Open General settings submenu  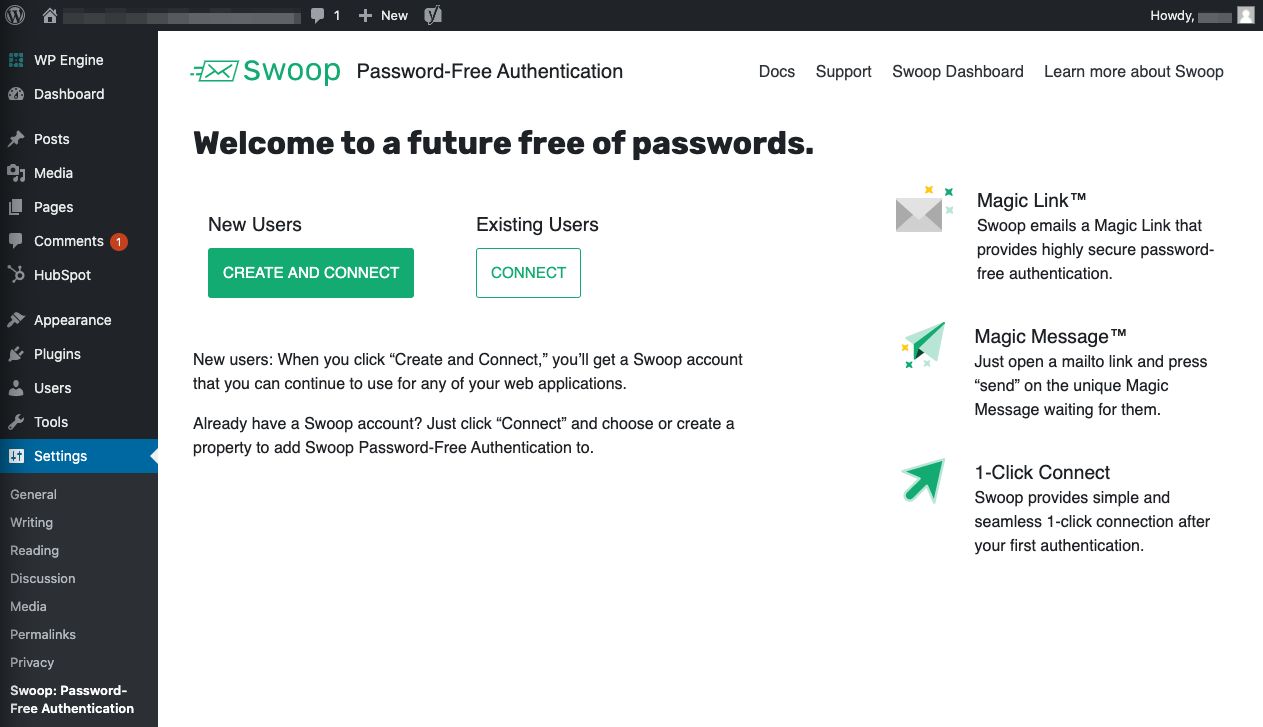point(33,494)
